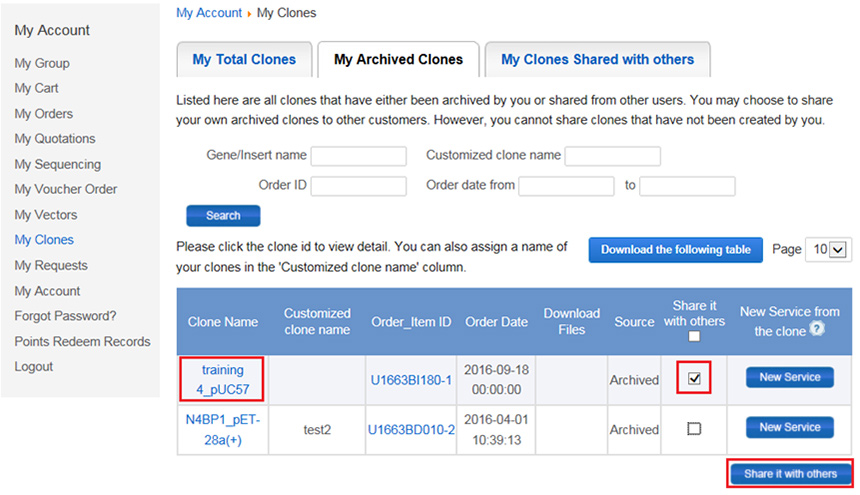Screen dimensions: 860x495
Task: Switch to My Total Clones tab
Action: pyautogui.click(x=244, y=60)
